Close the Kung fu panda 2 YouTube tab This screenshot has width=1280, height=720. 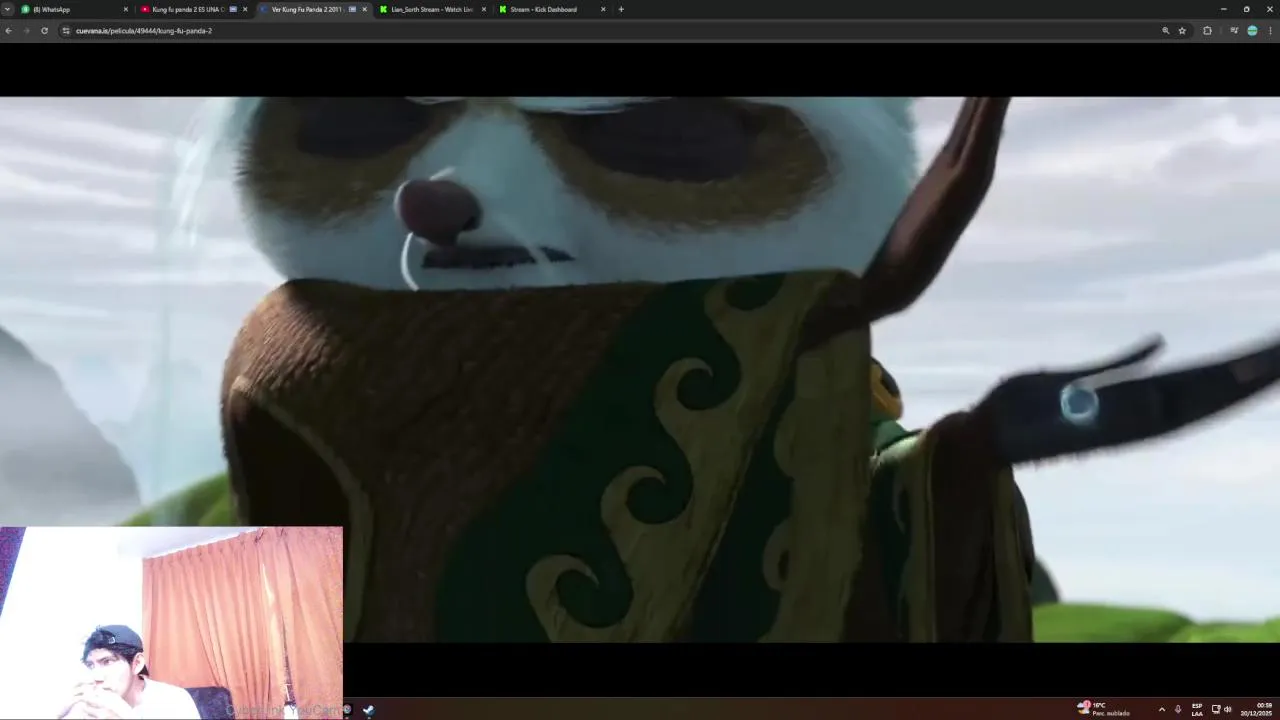click(245, 9)
